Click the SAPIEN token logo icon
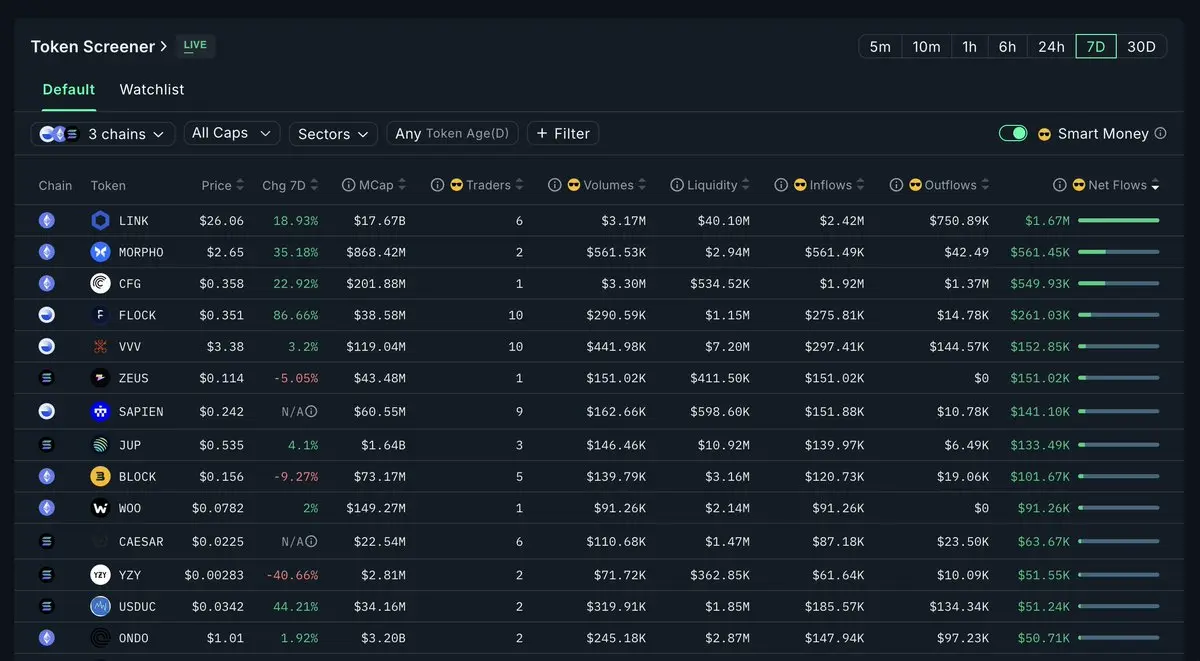 (x=100, y=411)
